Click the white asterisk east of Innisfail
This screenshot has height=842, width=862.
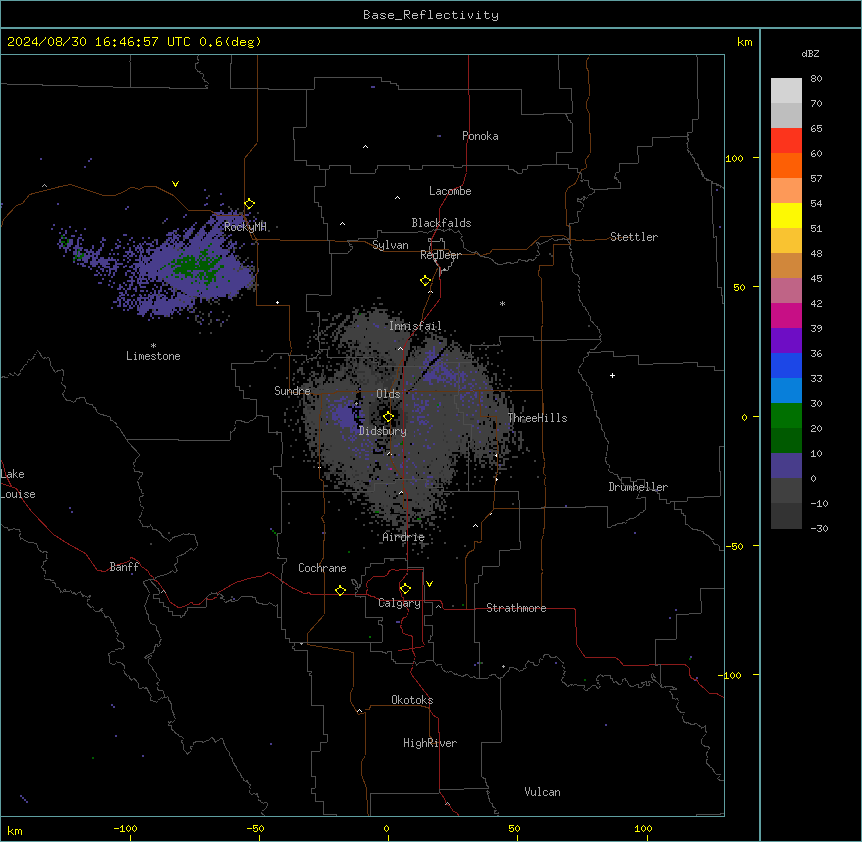click(x=502, y=303)
